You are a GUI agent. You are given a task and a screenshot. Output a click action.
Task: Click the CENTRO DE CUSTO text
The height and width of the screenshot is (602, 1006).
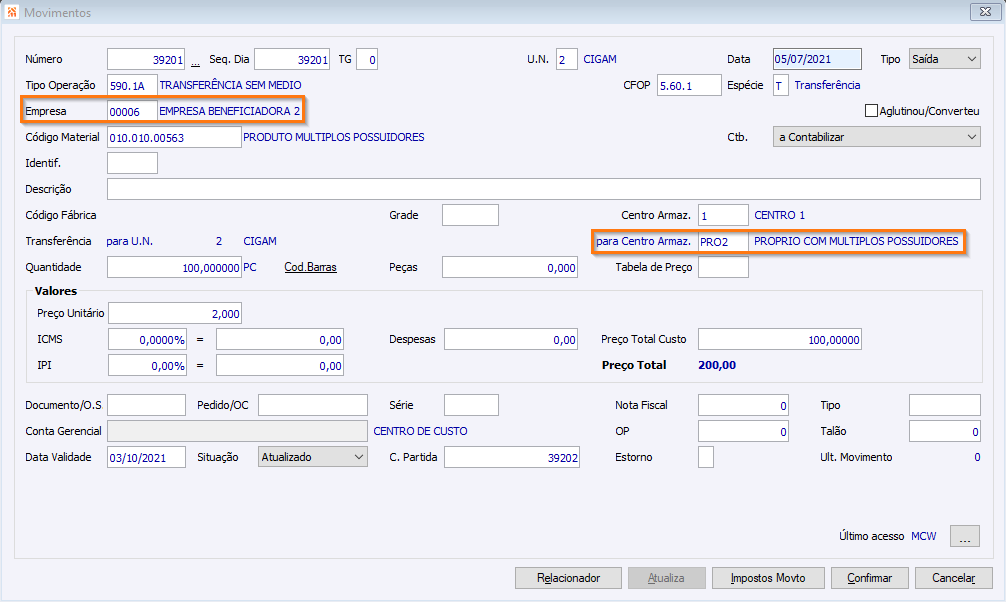(420, 431)
